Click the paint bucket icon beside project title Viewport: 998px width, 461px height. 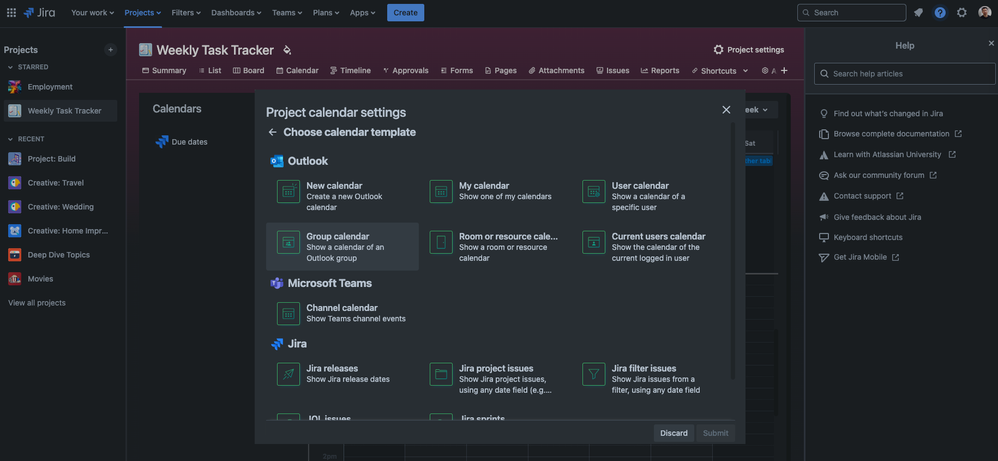(287, 50)
